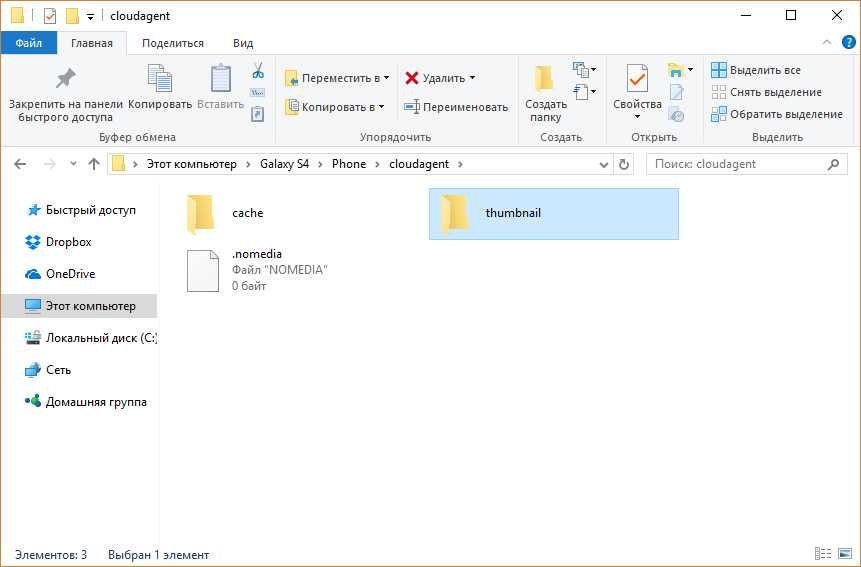Open the File tab
This screenshot has width=861, height=567.
click(28, 43)
